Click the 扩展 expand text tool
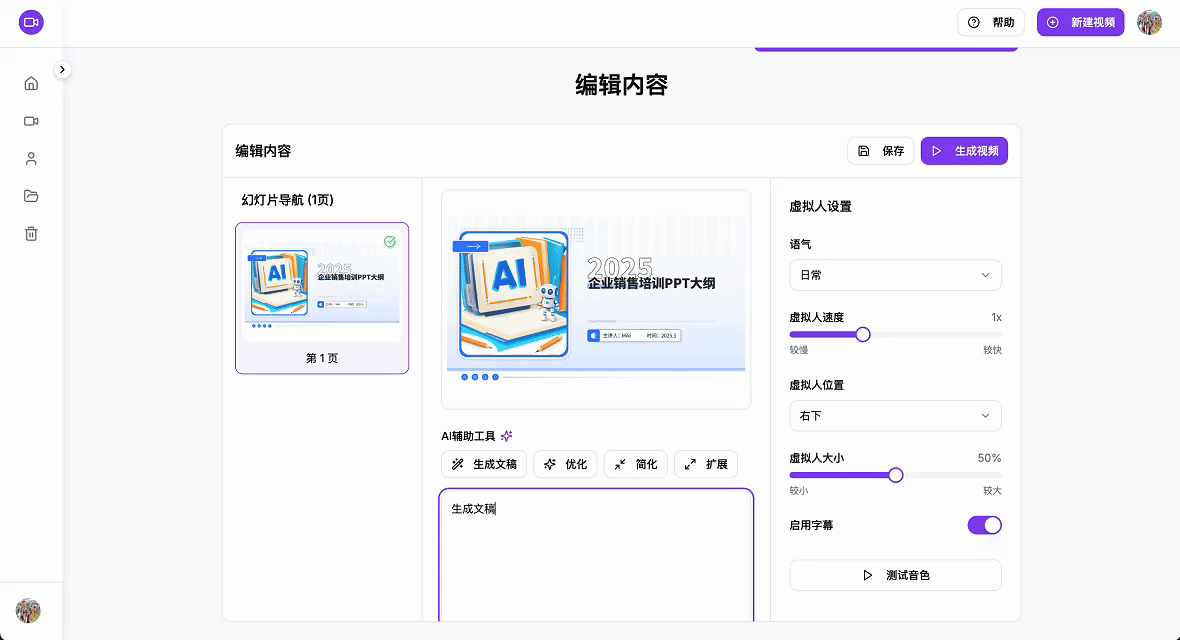Screen dimensions: 1180x640 [x=706, y=464]
